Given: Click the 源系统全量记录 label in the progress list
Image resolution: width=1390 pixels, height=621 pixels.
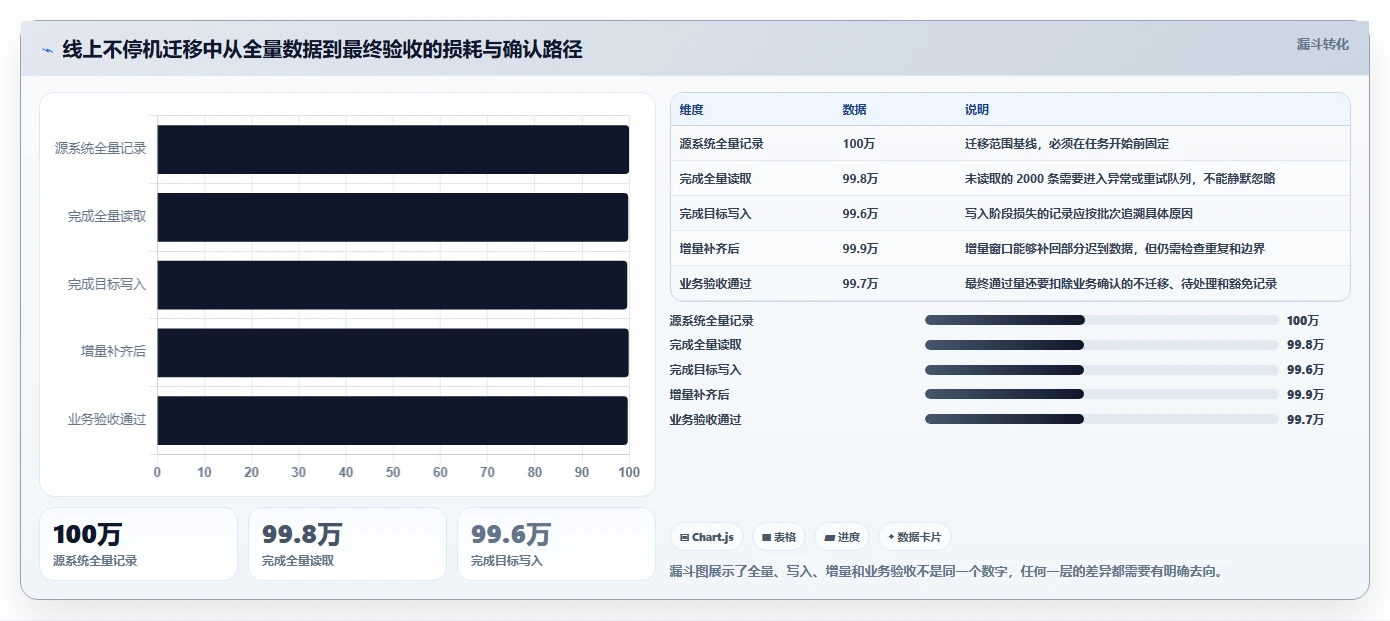Looking at the screenshot, I should [712, 321].
